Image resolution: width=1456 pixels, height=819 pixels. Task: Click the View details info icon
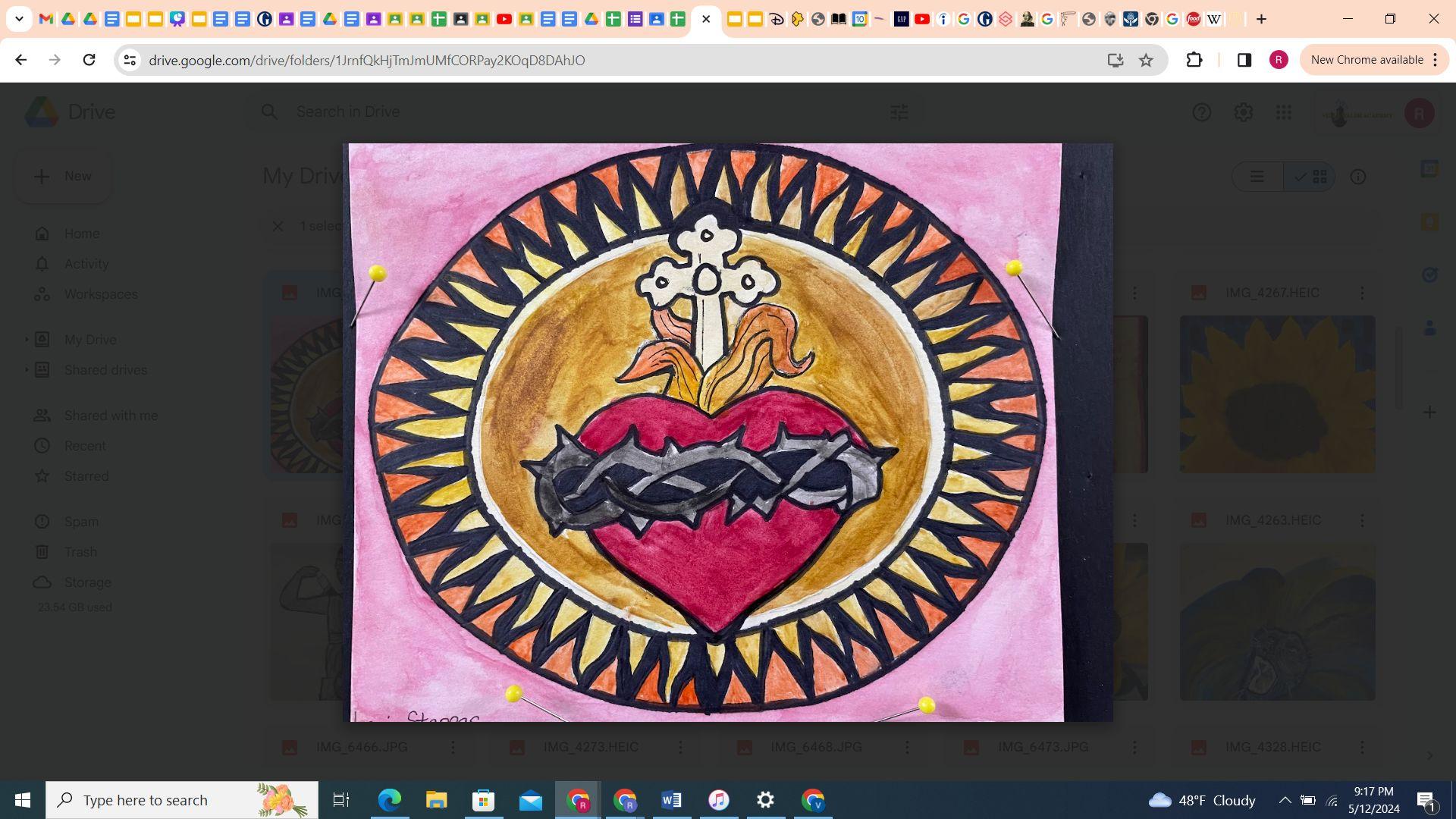click(1357, 177)
